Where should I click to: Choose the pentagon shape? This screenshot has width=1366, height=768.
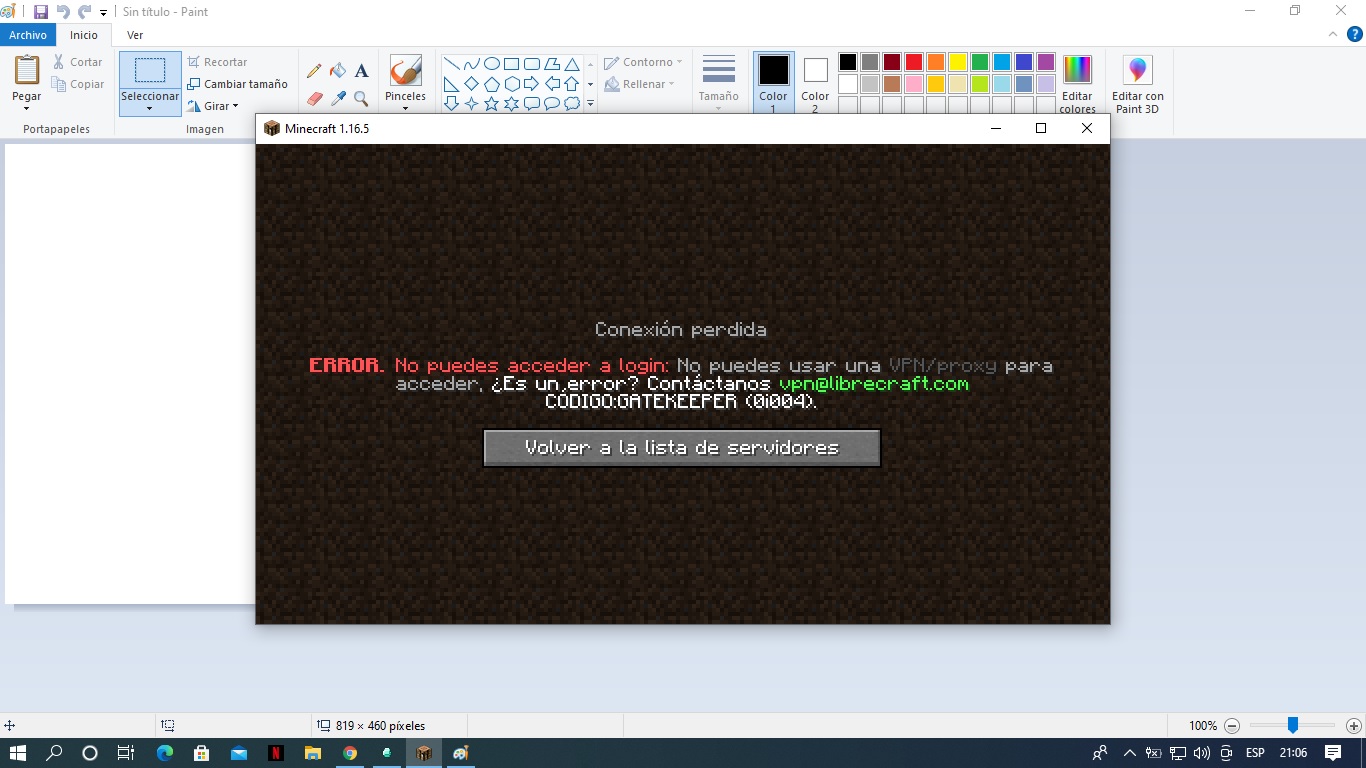491,84
